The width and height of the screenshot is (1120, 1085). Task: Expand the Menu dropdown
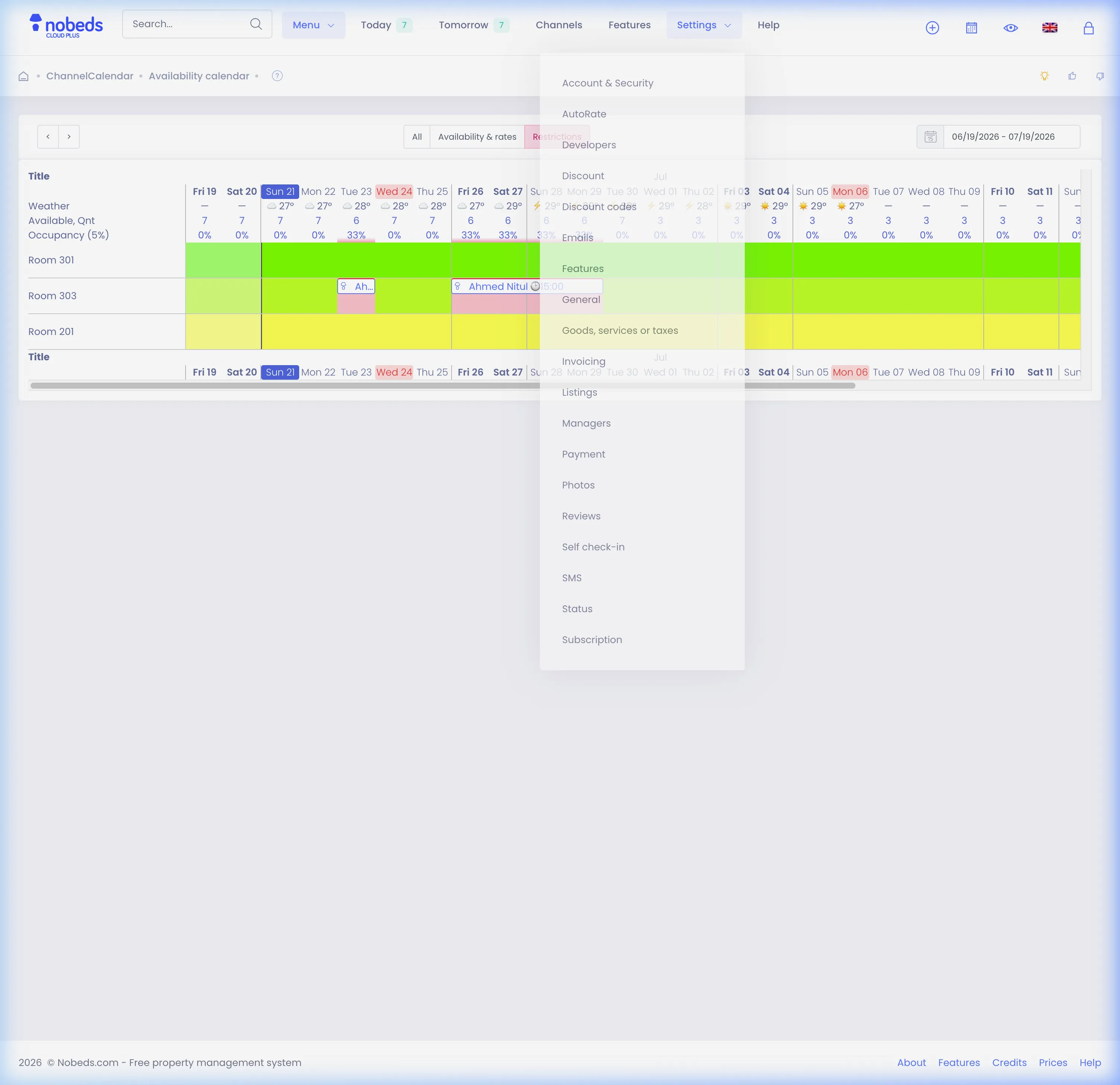click(x=313, y=25)
